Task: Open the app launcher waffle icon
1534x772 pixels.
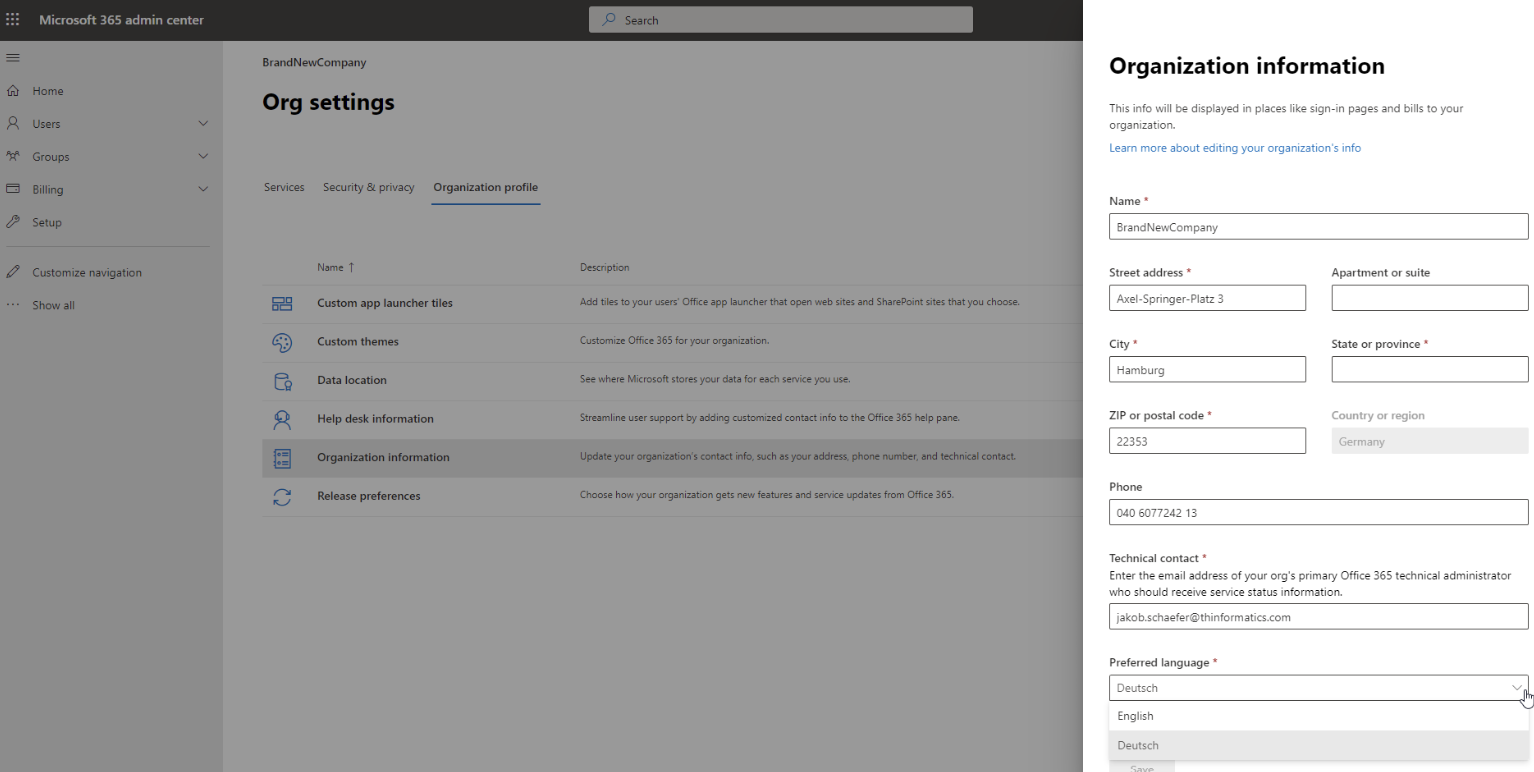Action: 13,20
